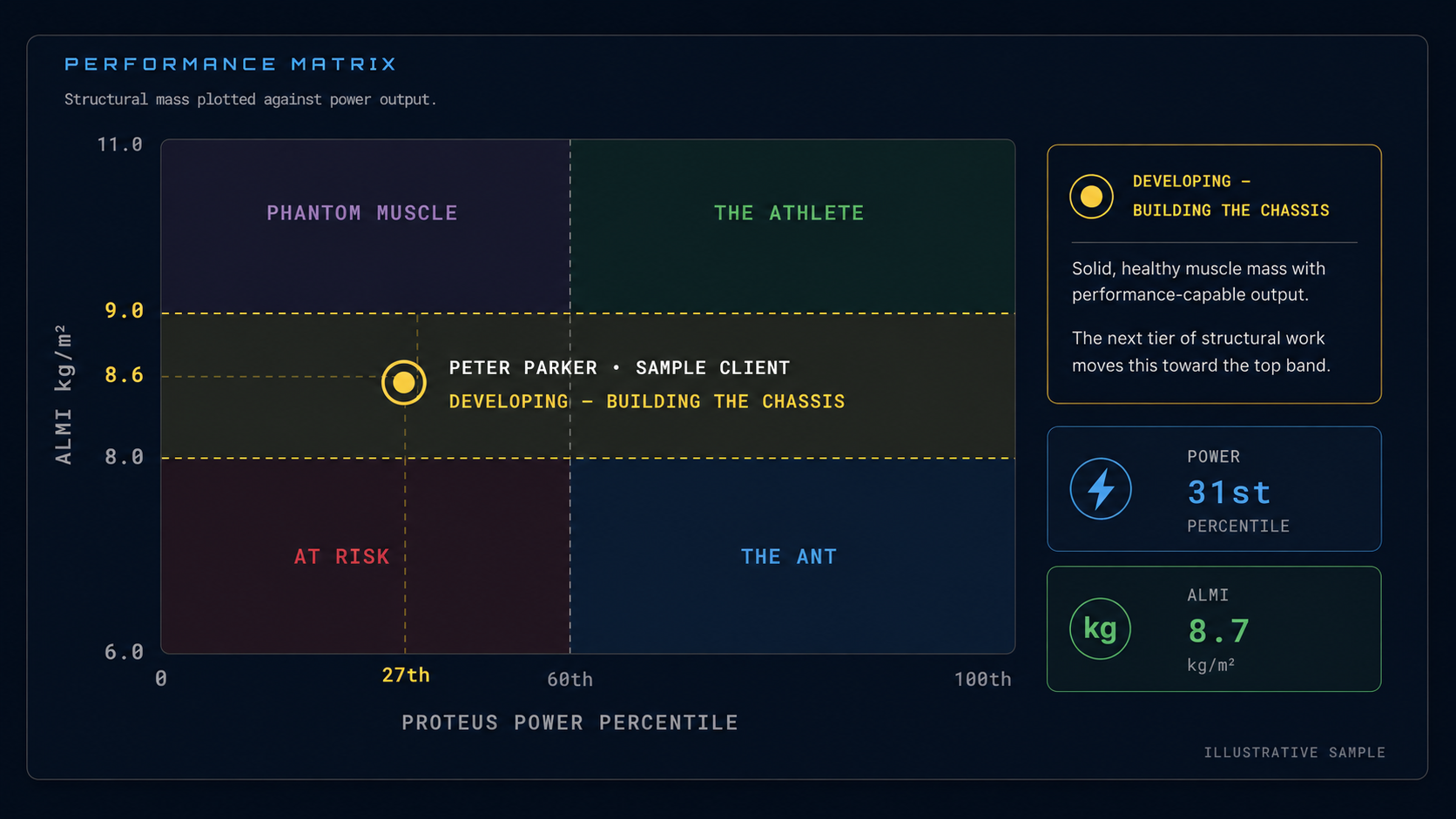Click the 27th percentile axis marker

coord(406,675)
